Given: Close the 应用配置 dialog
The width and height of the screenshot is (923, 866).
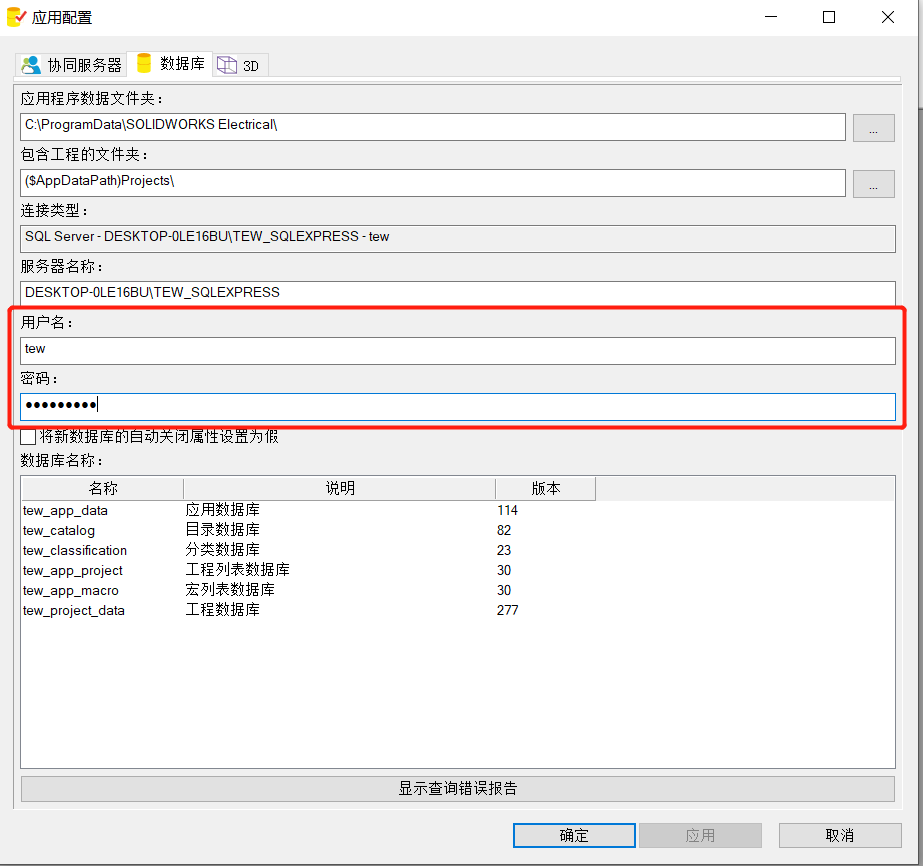Looking at the screenshot, I should 888,17.
